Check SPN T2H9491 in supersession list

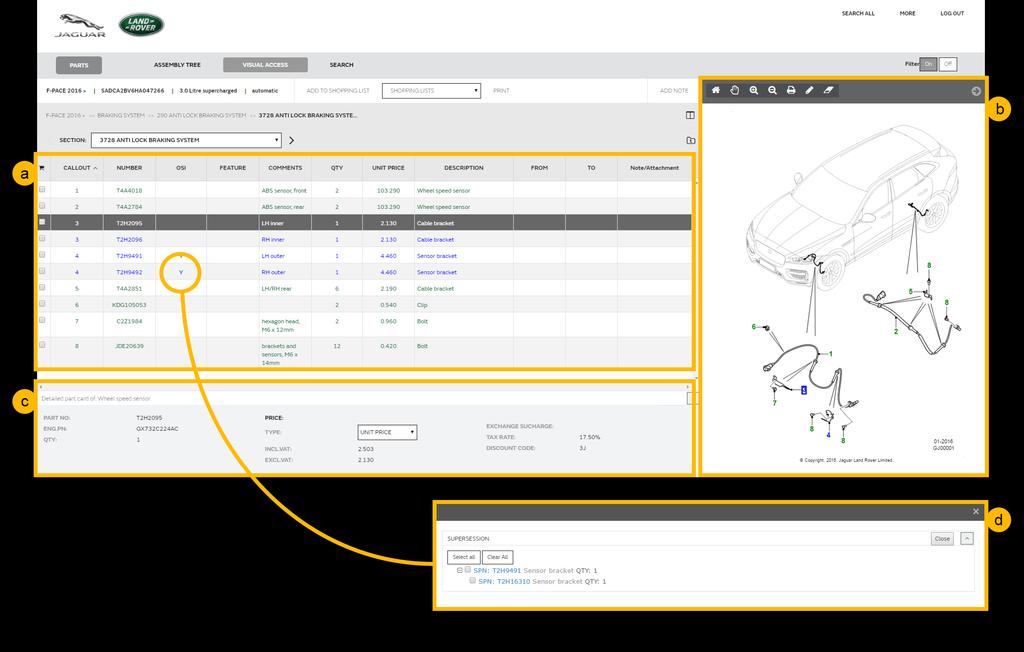(468, 570)
